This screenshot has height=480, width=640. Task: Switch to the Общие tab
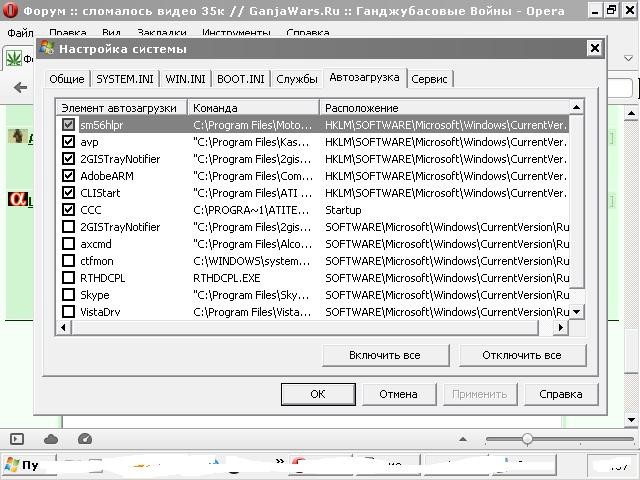(x=67, y=79)
